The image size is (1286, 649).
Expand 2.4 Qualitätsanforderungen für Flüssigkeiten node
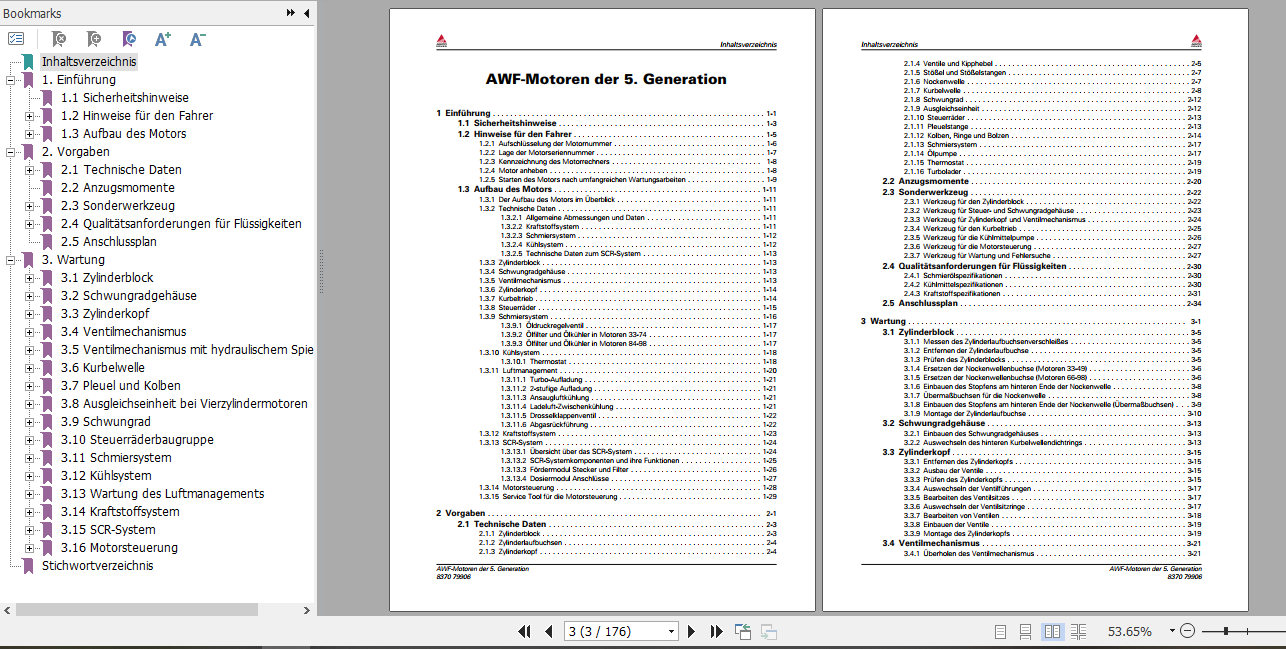pyautogui.click(x=30, y=224)
